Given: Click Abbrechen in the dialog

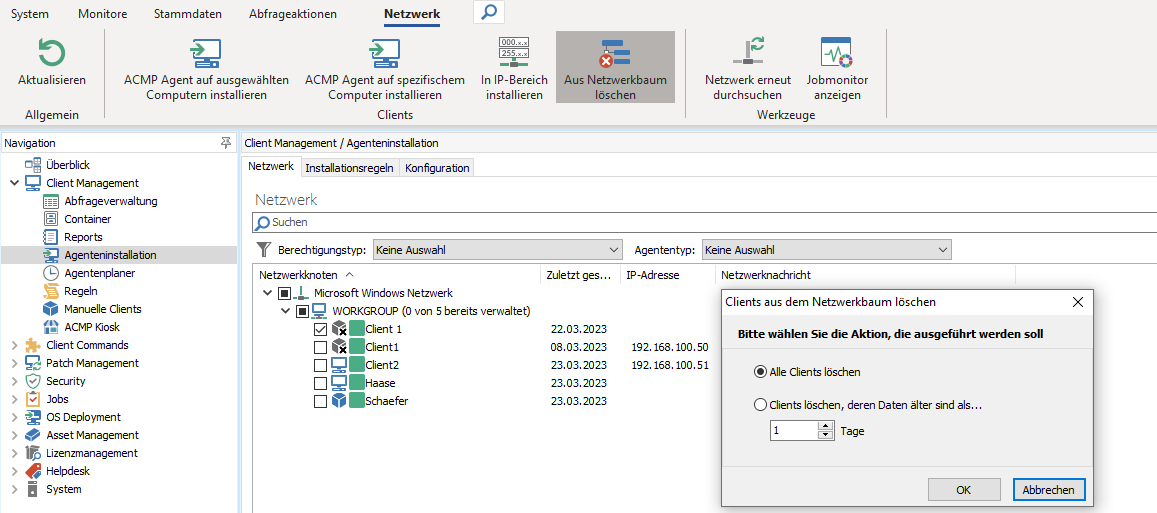Looking at the screenshot, I should coord(1049,489).
